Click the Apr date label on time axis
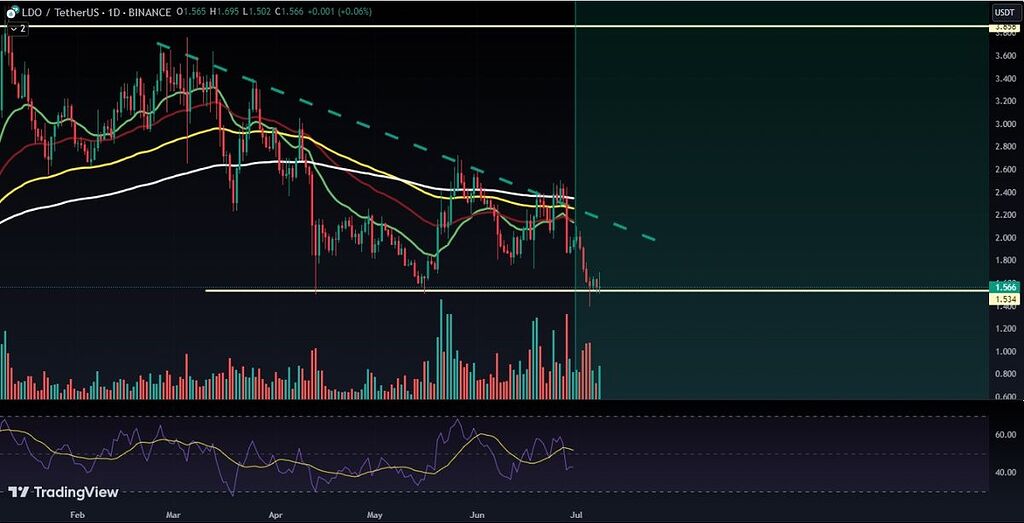1024x523 pixels. [277, 513]
